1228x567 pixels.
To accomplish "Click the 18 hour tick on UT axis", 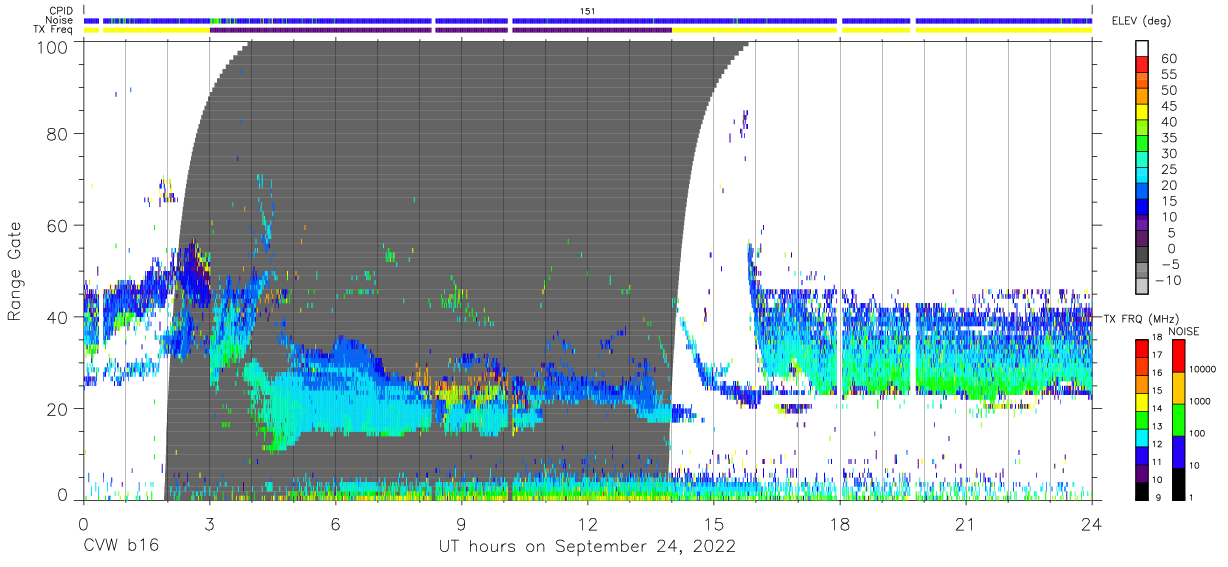I will coord(840,524).
